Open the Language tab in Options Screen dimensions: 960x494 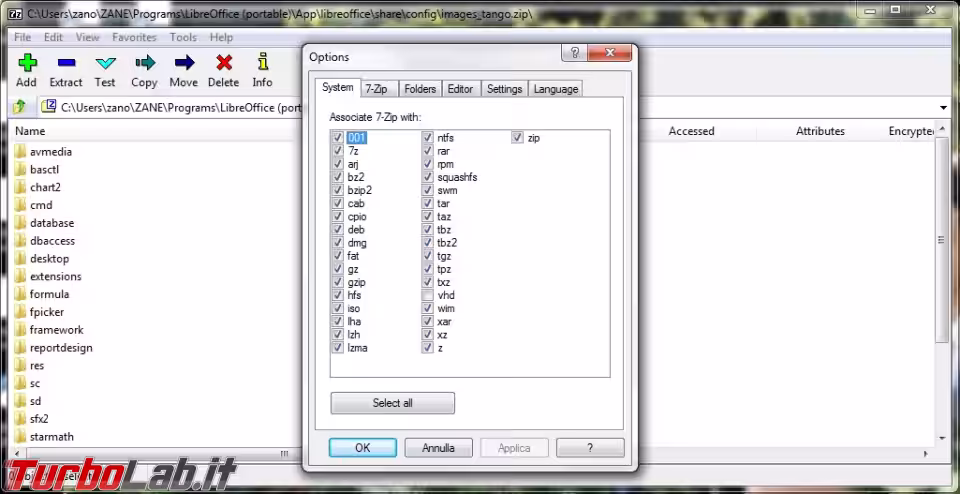[555, 89]
